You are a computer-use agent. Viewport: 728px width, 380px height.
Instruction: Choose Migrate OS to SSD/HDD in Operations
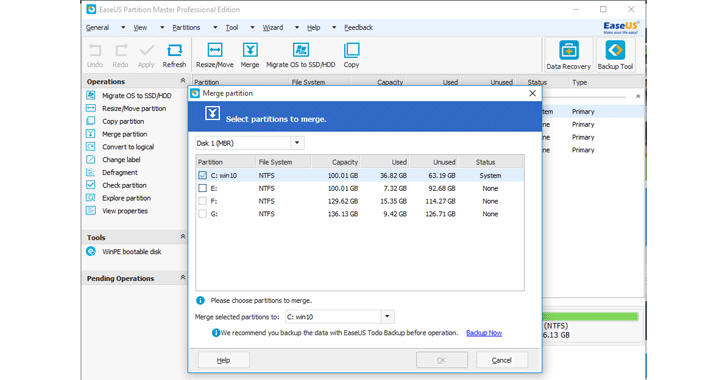click(x=136, y=96)
